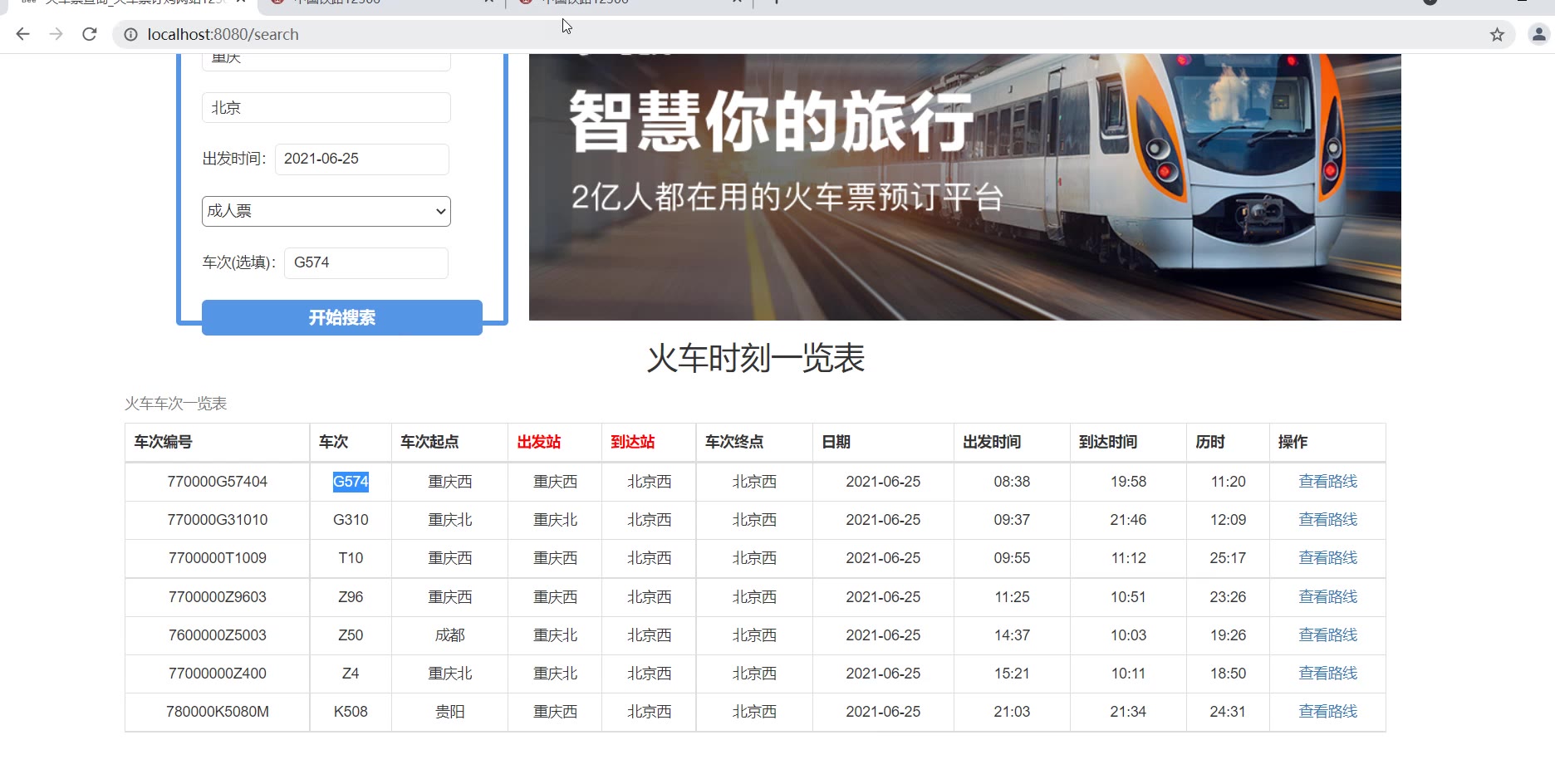The image size is (1555, 784).
Task: Open site info icon in address bar
Action: [130, 35]
